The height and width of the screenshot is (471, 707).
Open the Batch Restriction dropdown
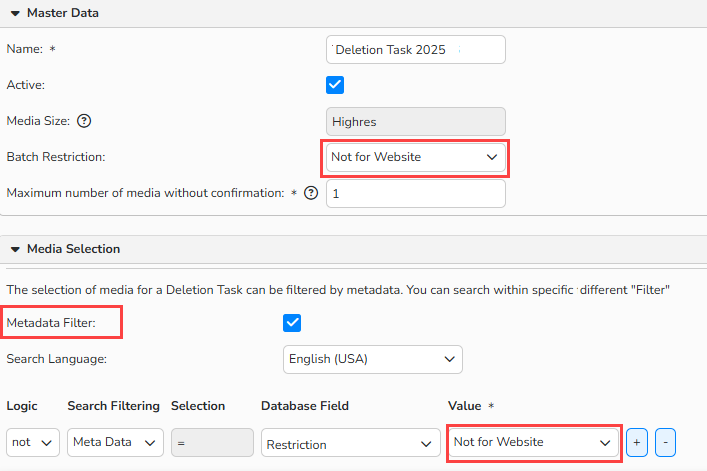coord(415,157)
